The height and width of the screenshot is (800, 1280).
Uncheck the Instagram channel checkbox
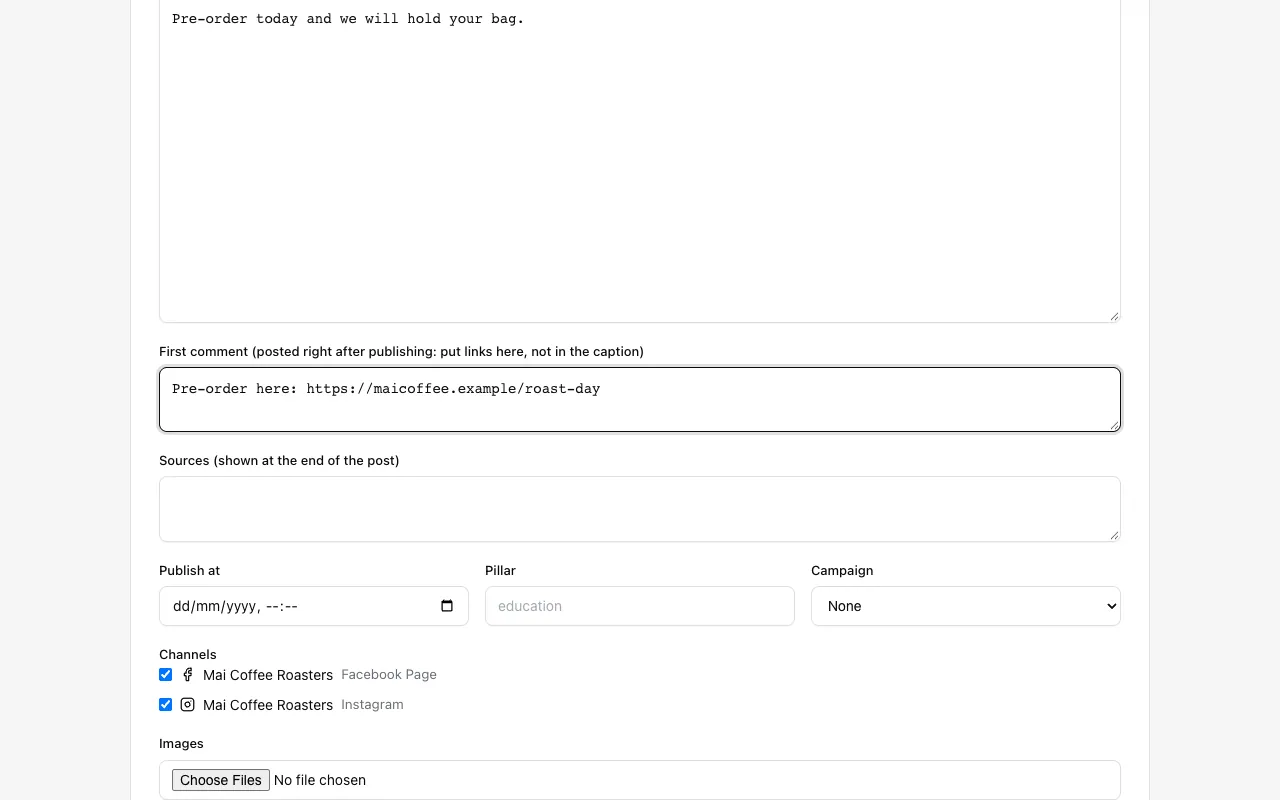pyautogui.click(x=166, y=705)
